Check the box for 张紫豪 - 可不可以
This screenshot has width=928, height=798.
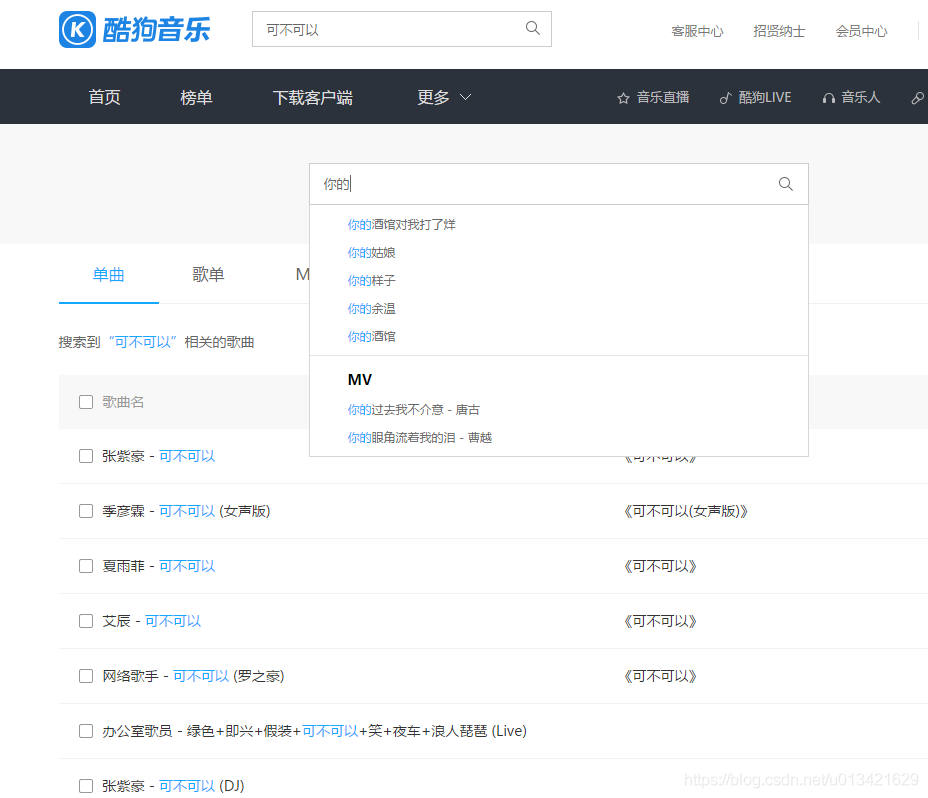pyautogui.click(x=86, y=456)
